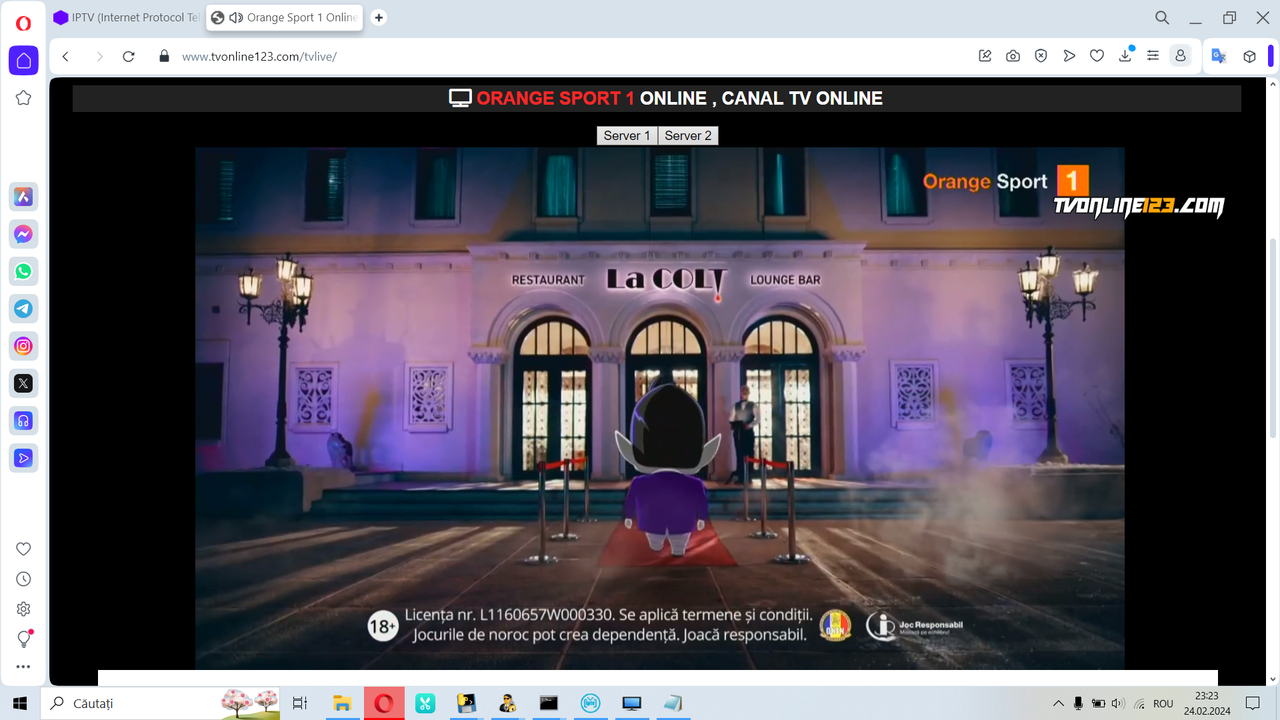1280x720 pixels.
Task: Go forward using the forward arrow
Action: click(x=99, y=56)
